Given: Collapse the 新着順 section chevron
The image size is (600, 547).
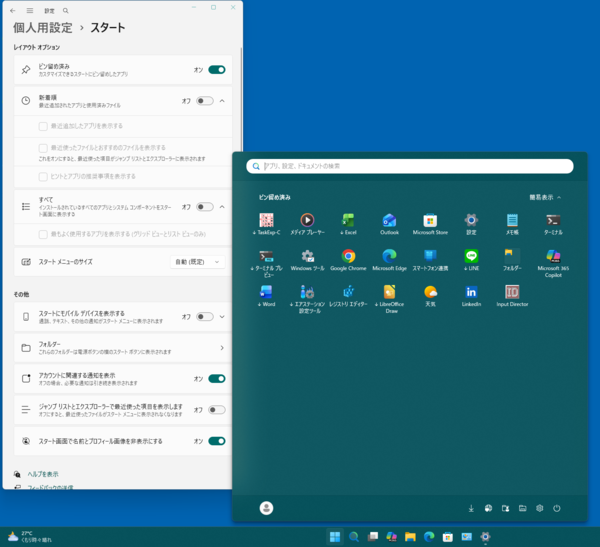Looking at the screenshot, I should point(222,101).
